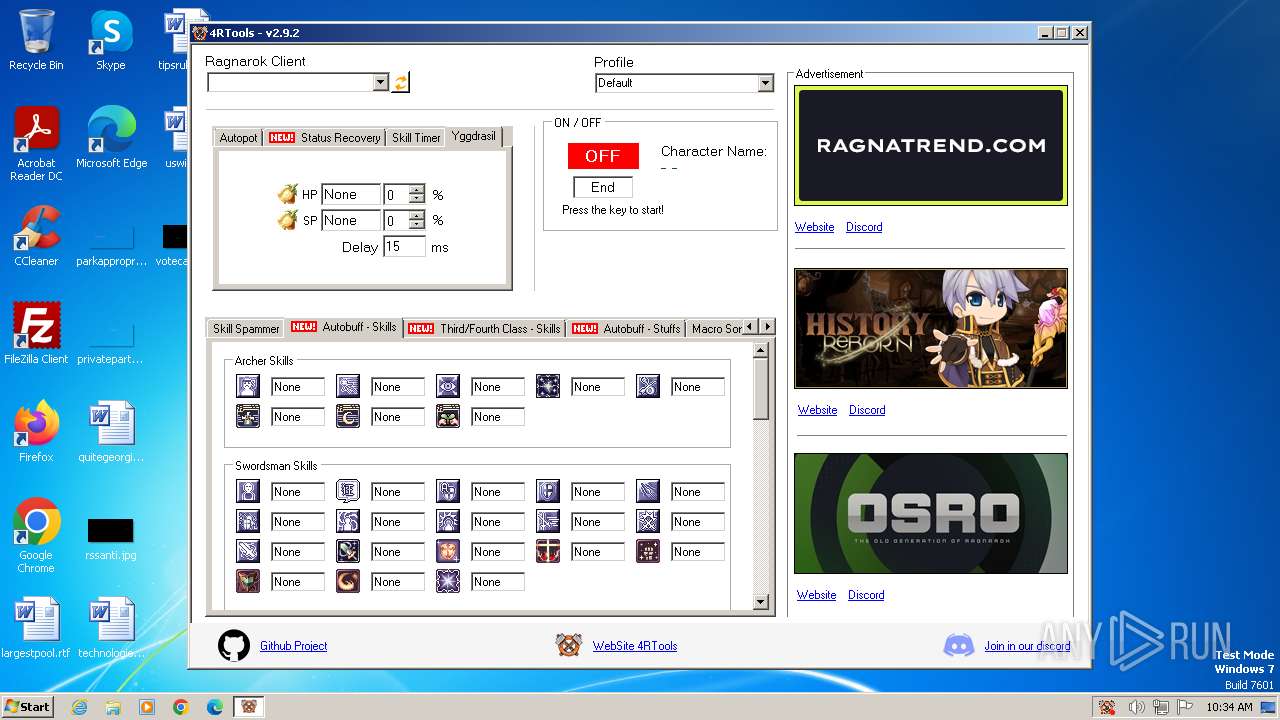Open the Recycle Bin desktop icon
Screen dimensions: 1280x720
coord(36,40)
